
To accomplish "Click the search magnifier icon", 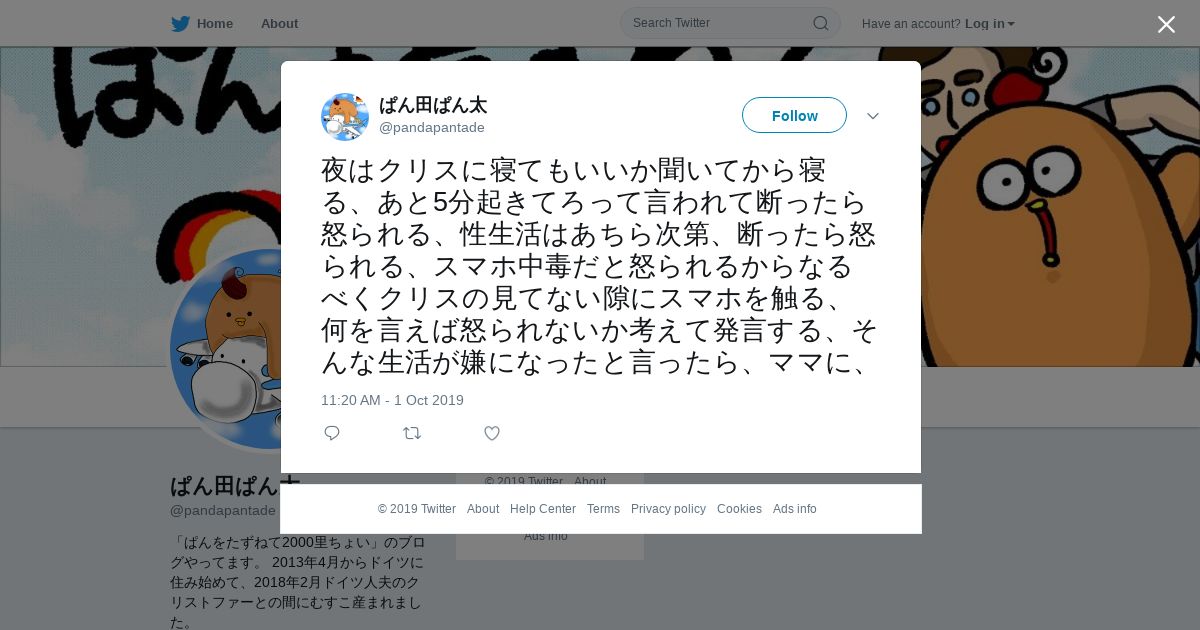I will point(820,23).
